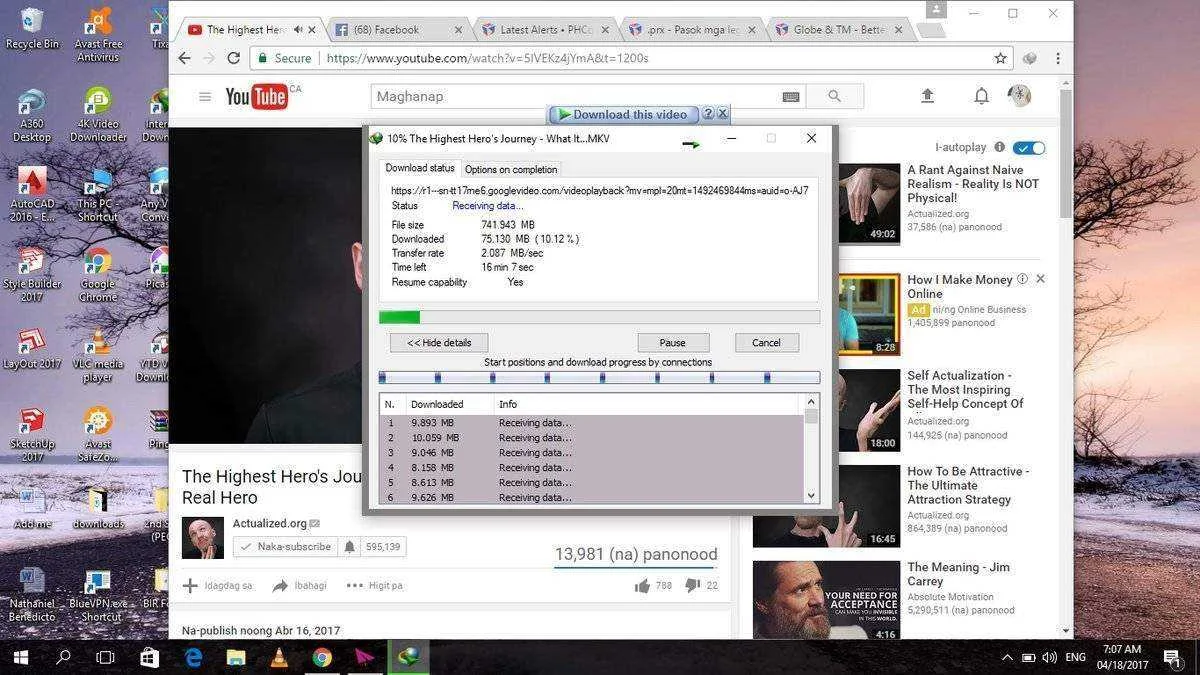Open the Chrome three-dot menu

pyautogui.click(x=1058, y=58)
